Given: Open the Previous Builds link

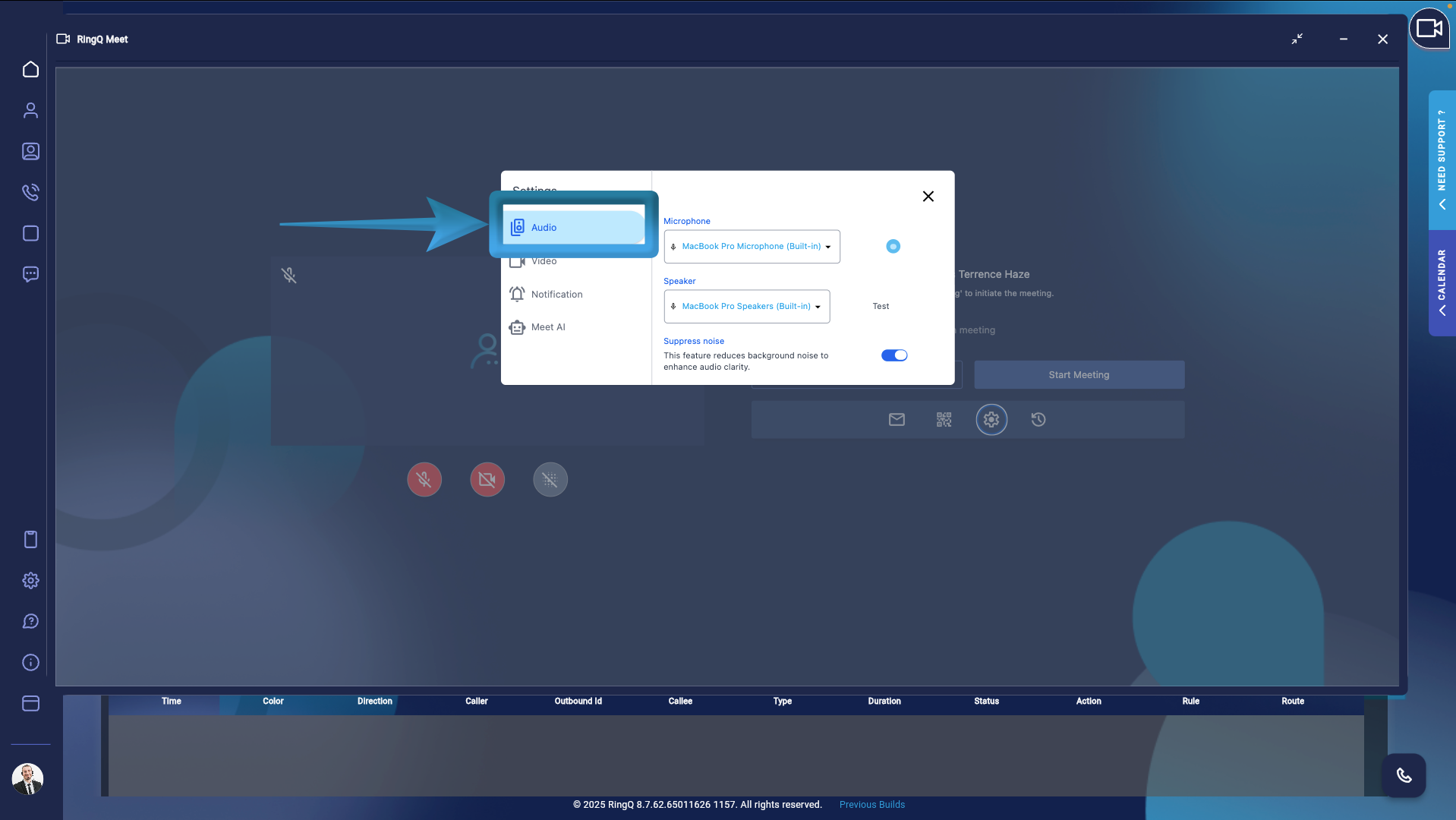Looking at the screenshot, I should pyautogui.click(x=871, y=804).
